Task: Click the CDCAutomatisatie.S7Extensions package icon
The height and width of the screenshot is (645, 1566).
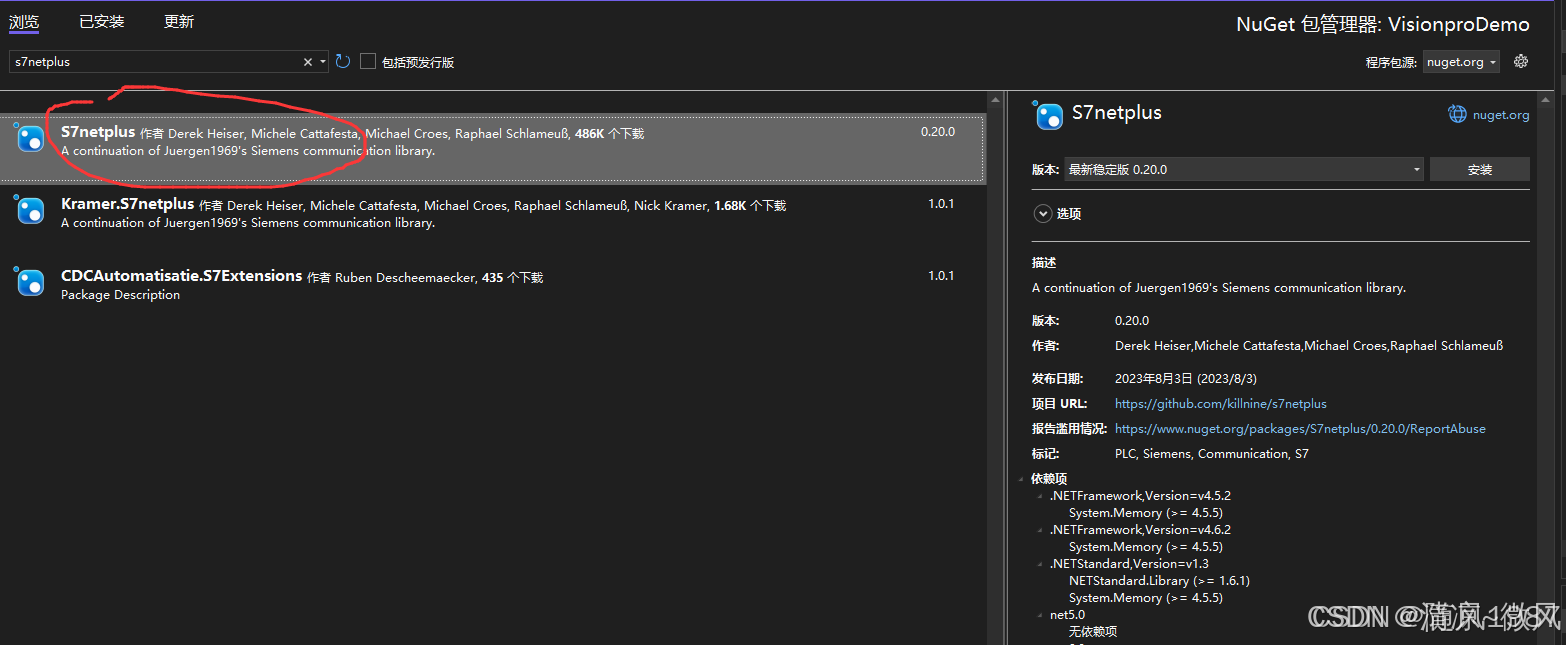Action: pos(30,283)
